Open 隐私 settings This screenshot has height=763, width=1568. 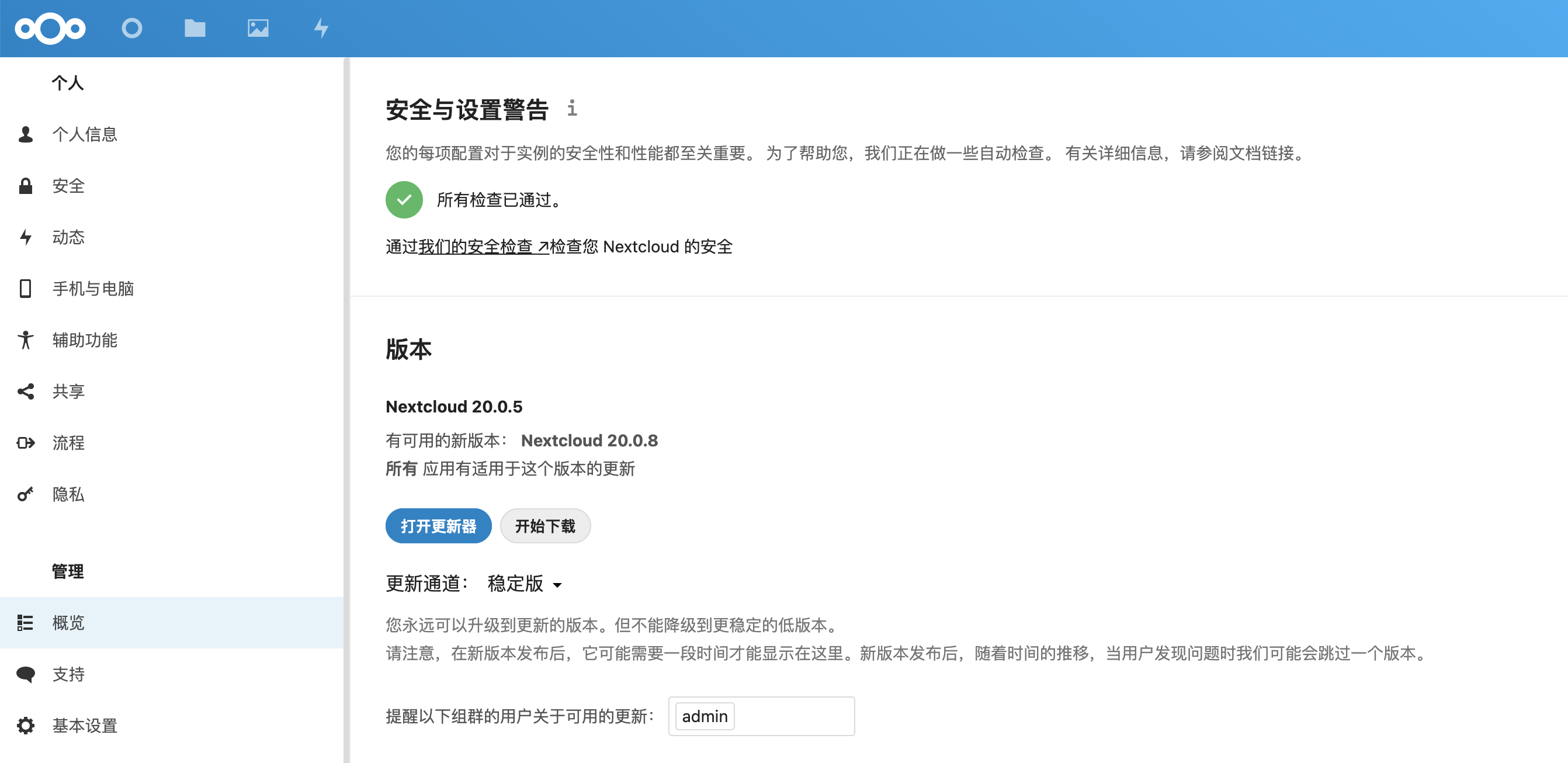tap(172, 494)
